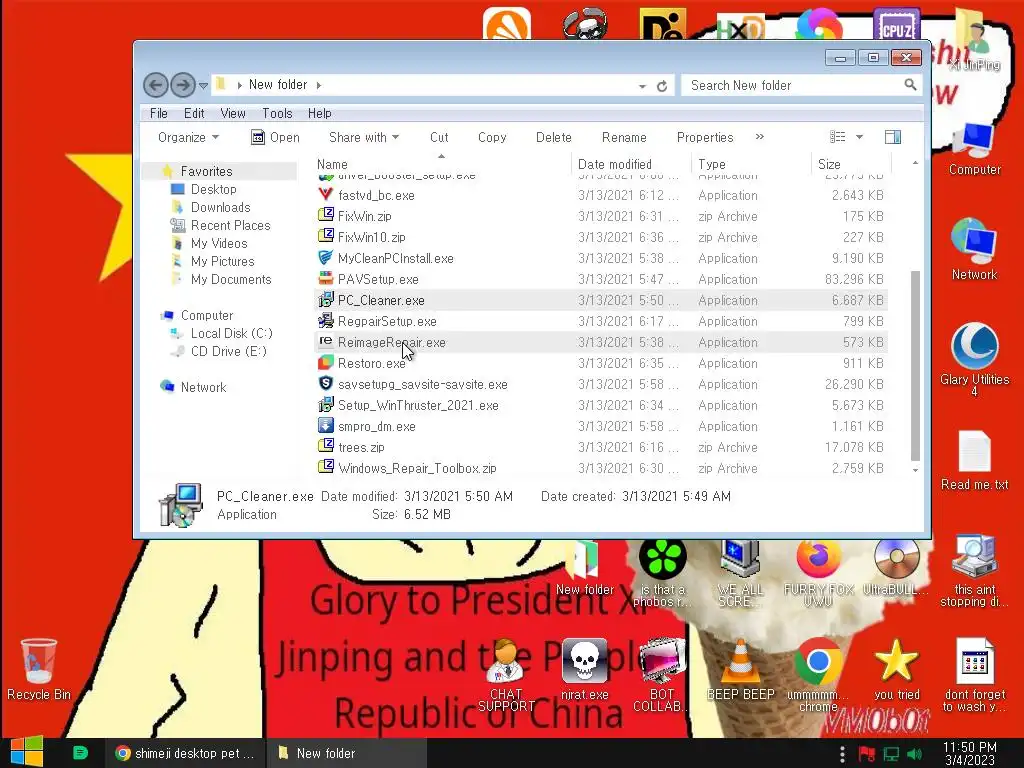Open the recent locations arrow beside navigation buttons
The image size is (1024, 768).
pyautogui.click(x=203, y=86)
